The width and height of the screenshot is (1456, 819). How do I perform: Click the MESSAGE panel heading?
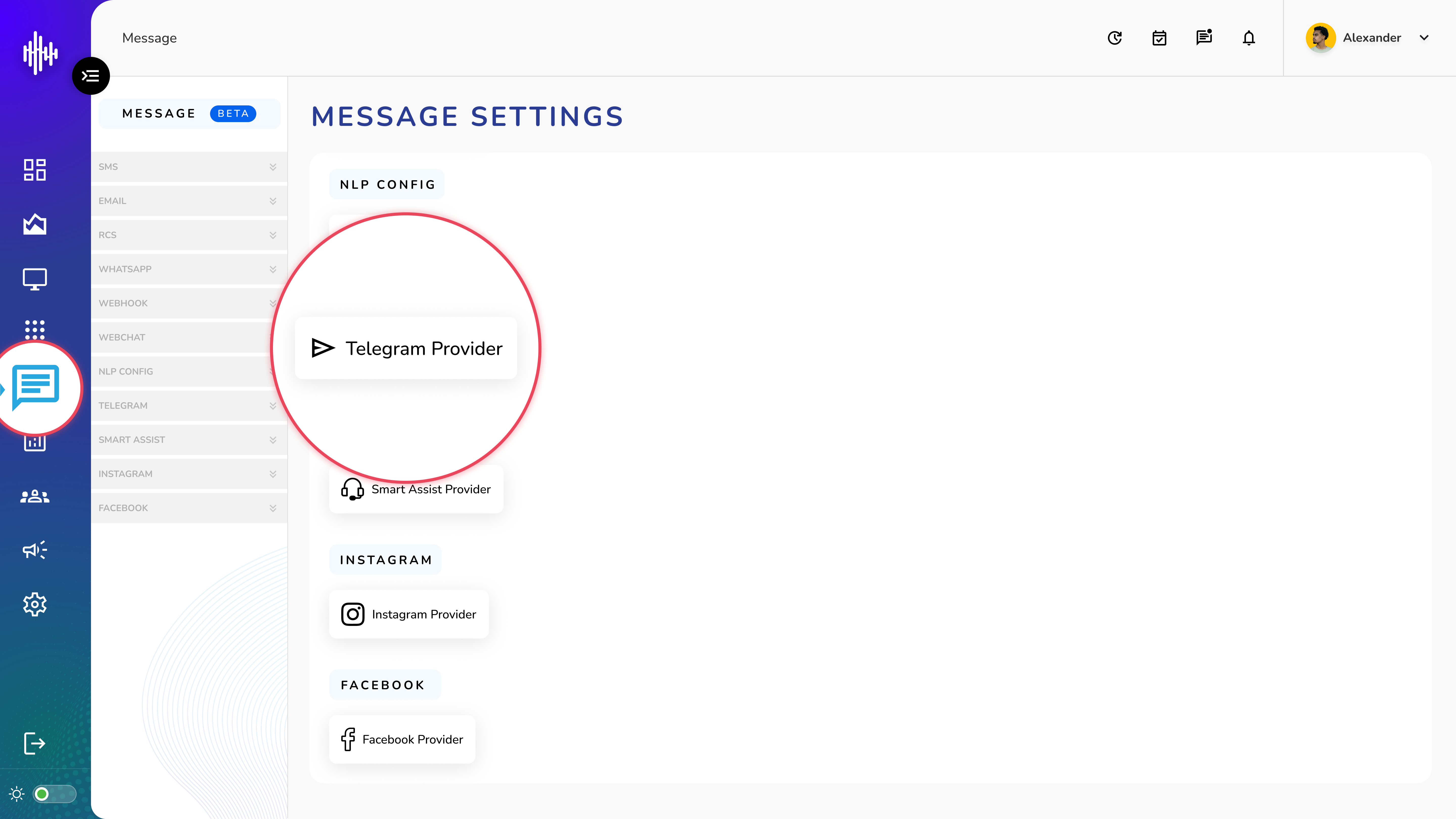pos(159,113)
